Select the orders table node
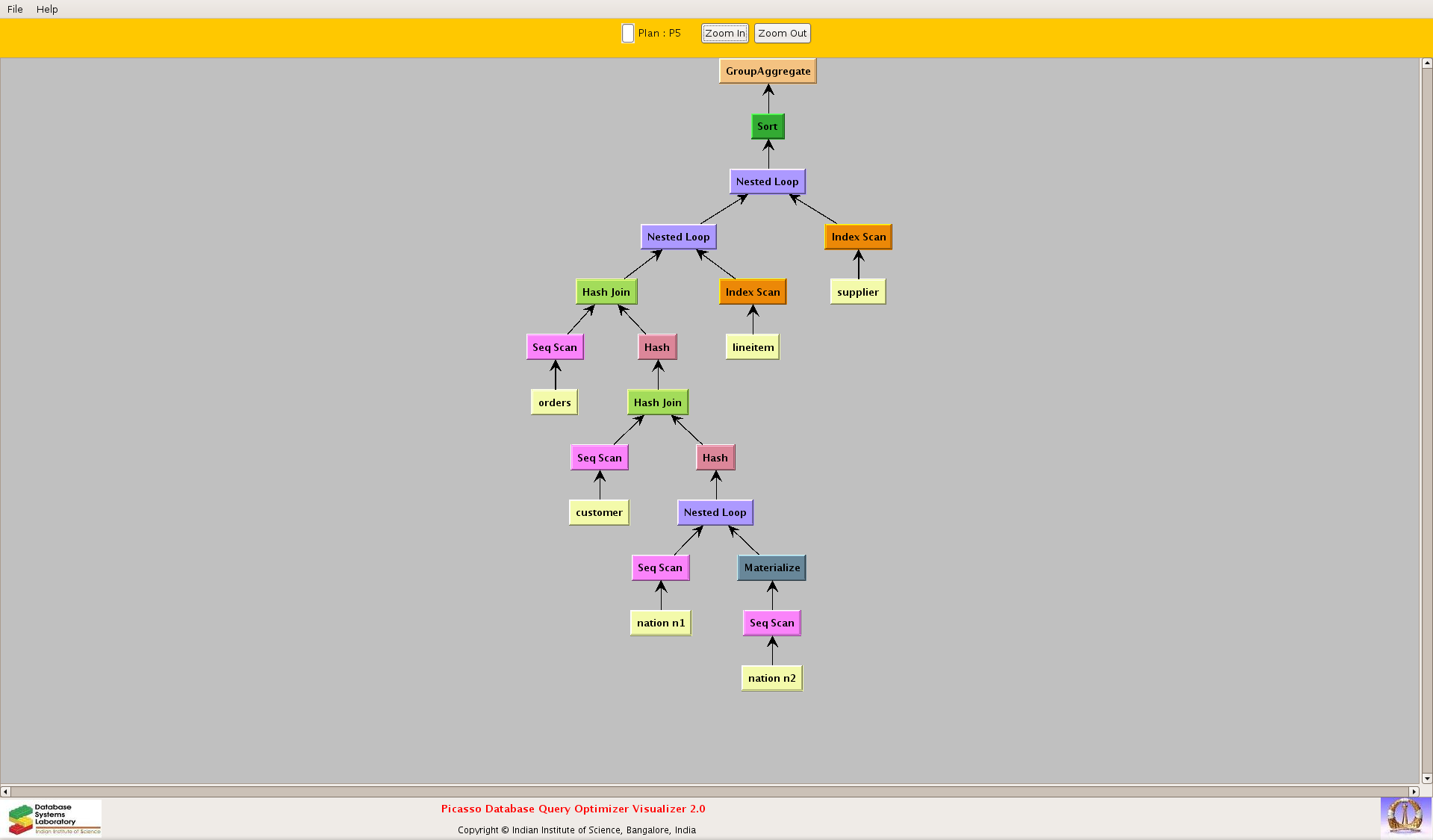Image resolution: width=1433 pixels, height=840 pixels. click(554, 403)
